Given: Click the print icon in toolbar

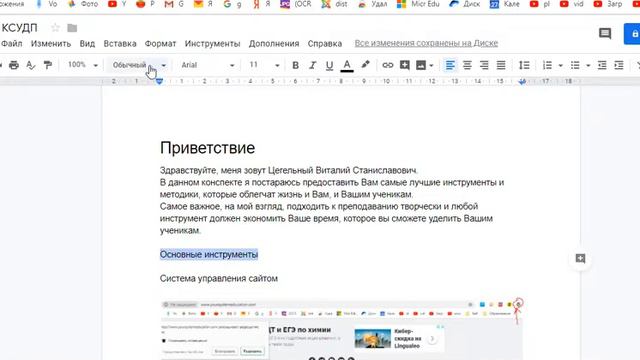Looking at the screenshot, I should [x=14, y=65].
